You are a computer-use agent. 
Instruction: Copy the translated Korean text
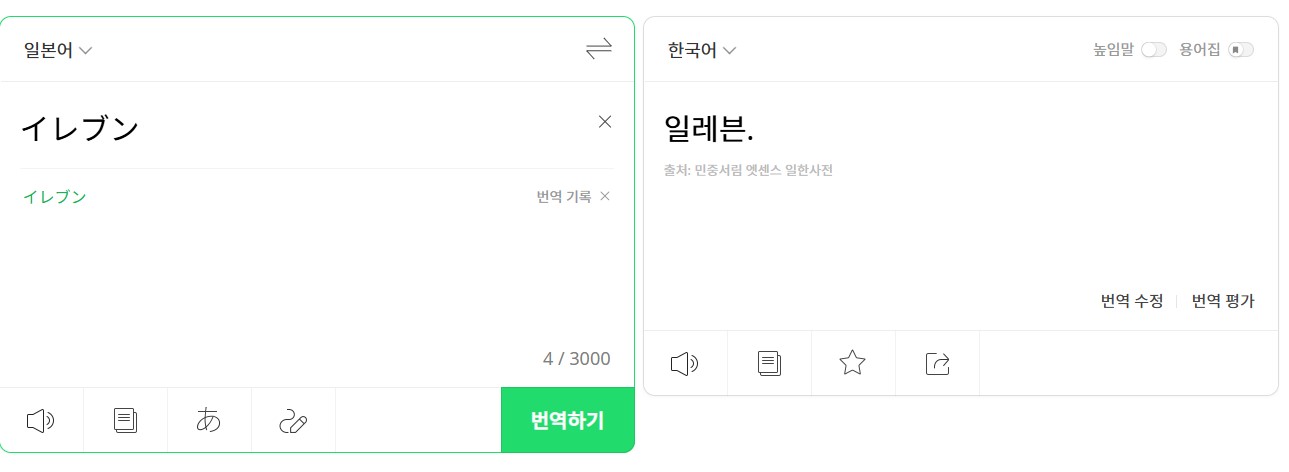pos(769,363)
